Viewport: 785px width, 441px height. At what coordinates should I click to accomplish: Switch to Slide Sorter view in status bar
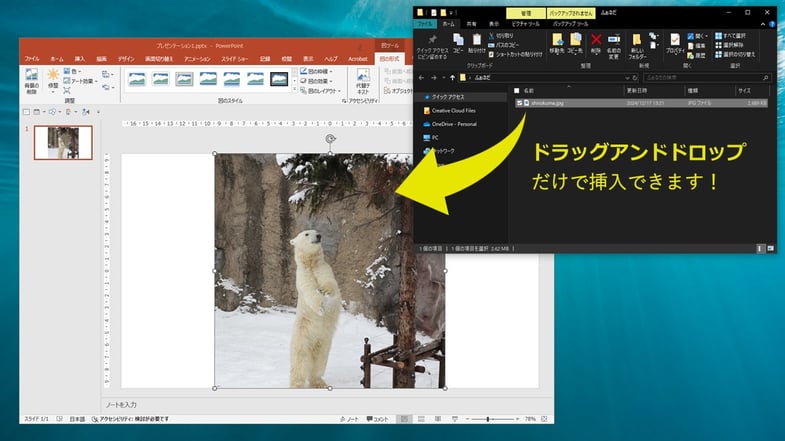click(421, 419)
